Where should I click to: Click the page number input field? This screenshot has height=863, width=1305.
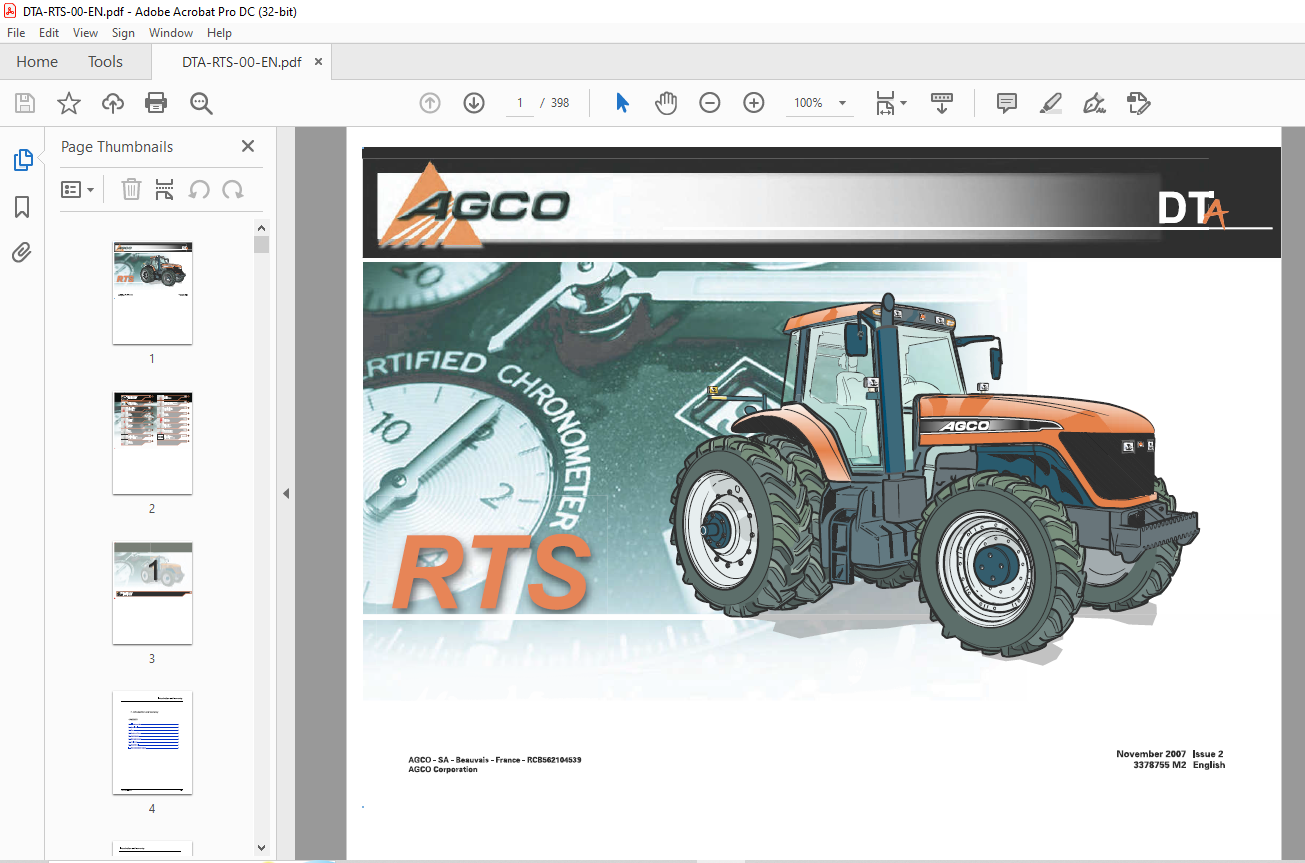(520, 103)
